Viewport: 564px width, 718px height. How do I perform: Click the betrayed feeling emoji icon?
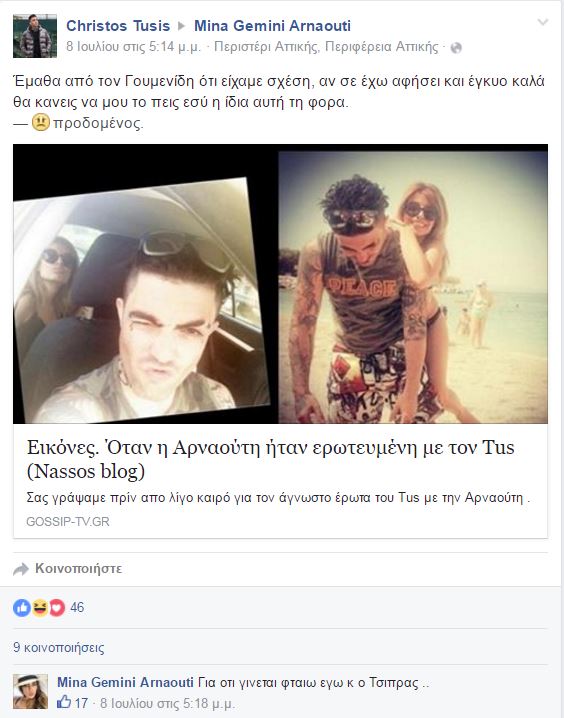pyautogui.click(x=40, y=122)
